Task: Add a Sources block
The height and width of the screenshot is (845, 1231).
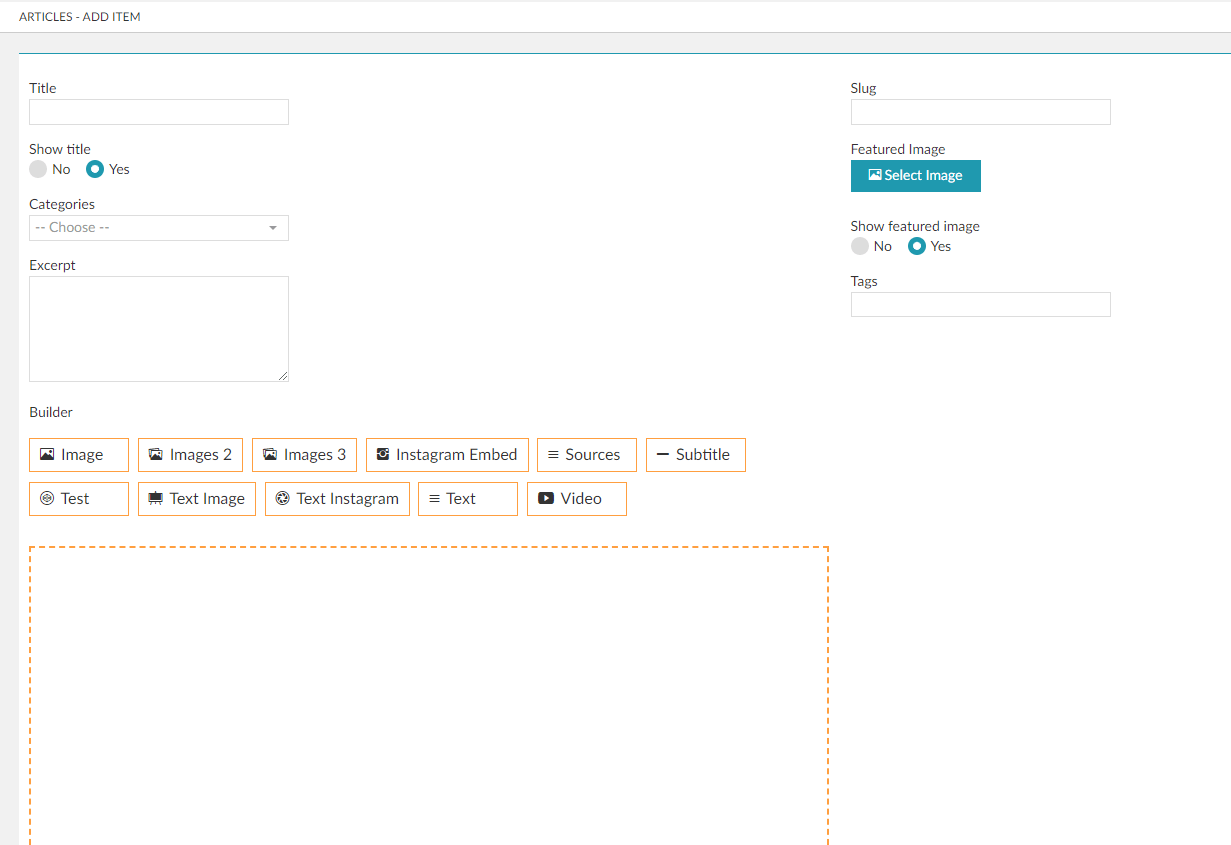Action: pos(587,455)
